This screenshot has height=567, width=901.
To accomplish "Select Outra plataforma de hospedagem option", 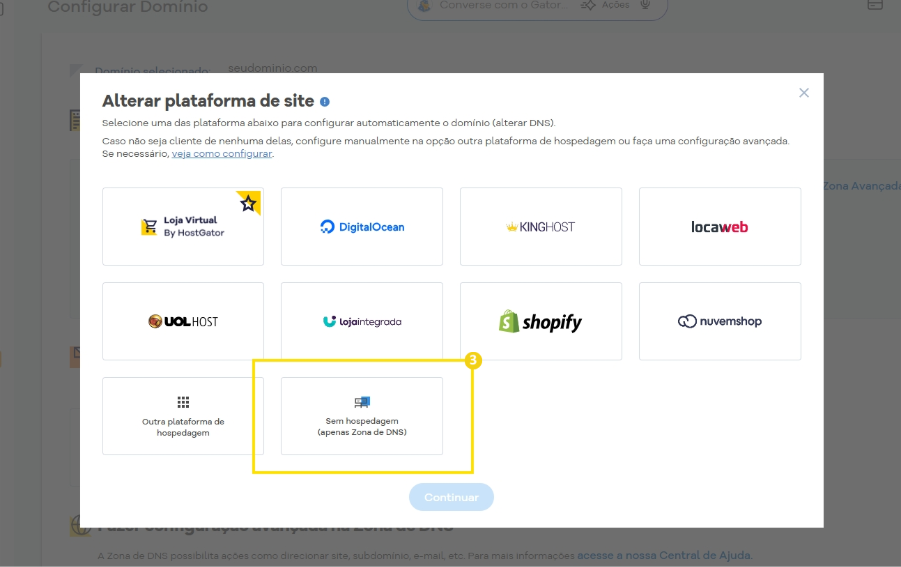I will pyautogui.click(x=183, y=416).
